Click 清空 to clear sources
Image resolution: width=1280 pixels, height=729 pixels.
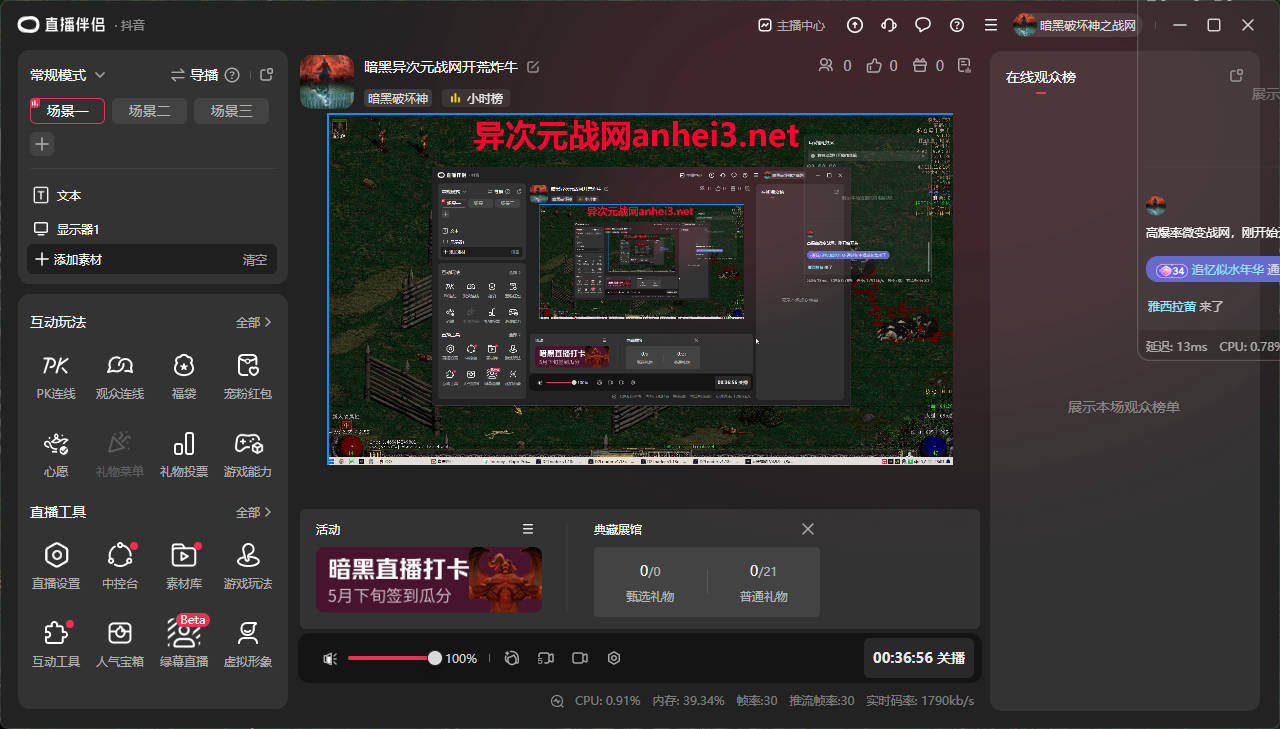pyautogui.click(x=255, y=259)
